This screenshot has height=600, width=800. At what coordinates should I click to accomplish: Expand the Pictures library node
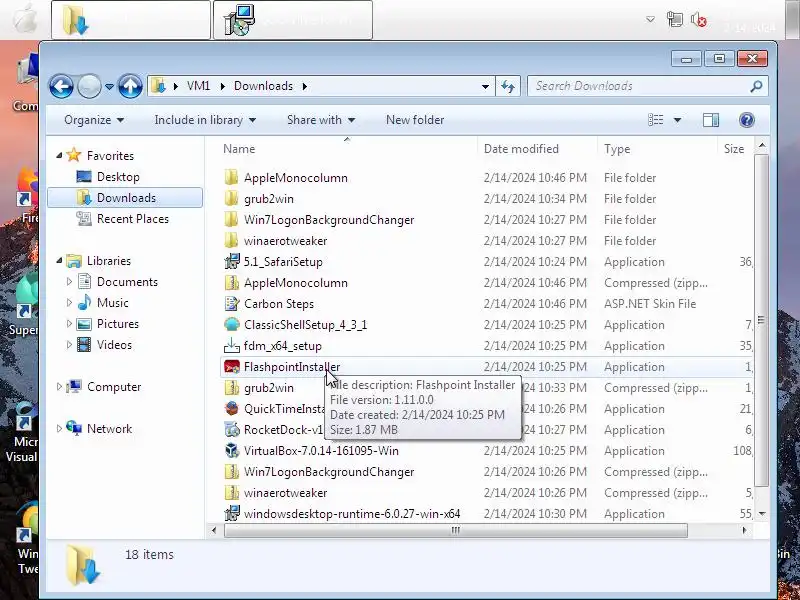coord(69,323)
